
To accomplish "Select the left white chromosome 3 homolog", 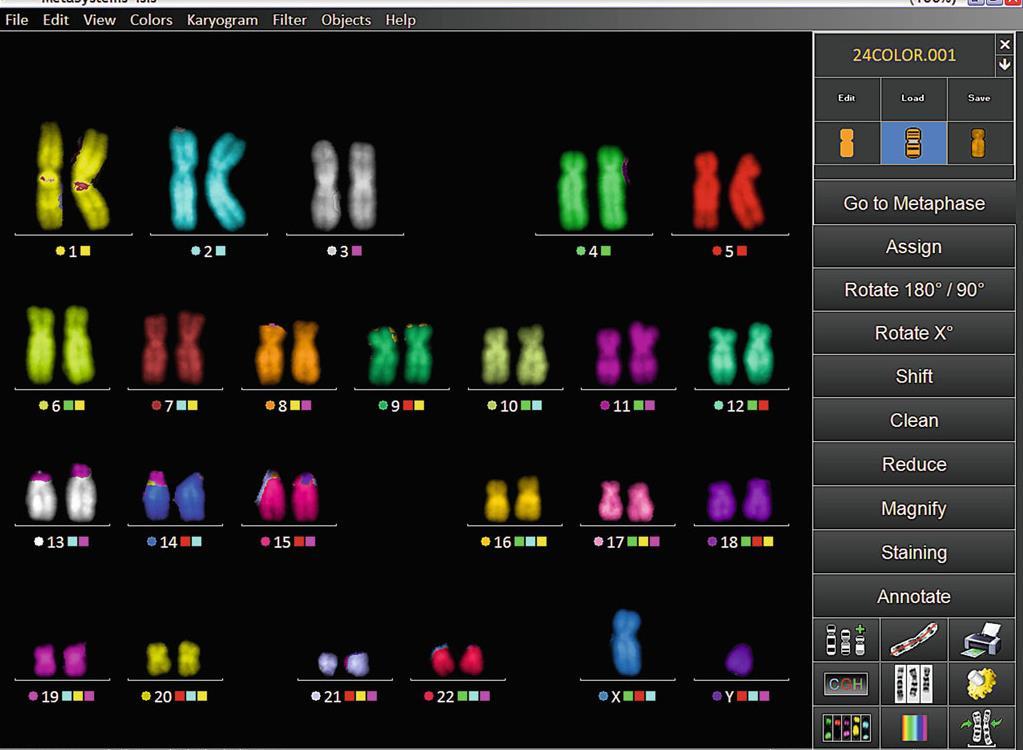I will click(x=324, y=185).
